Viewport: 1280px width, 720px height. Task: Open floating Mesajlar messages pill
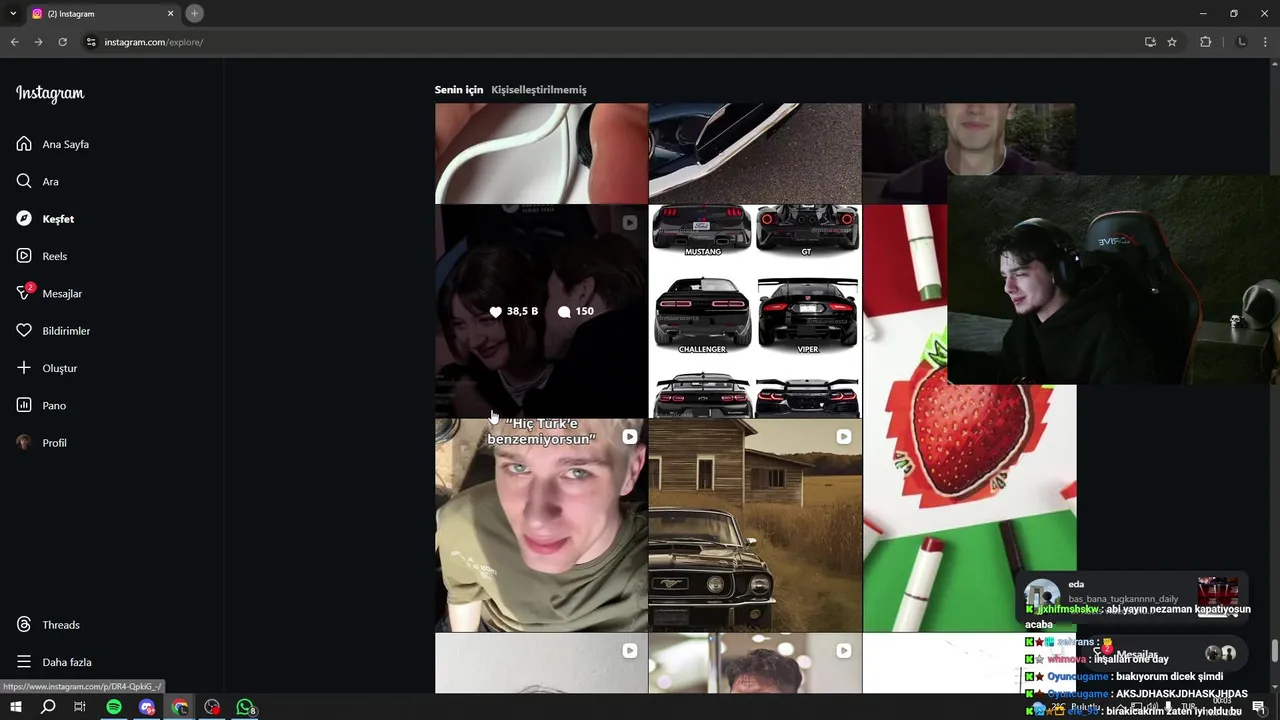click(1165, 654)
